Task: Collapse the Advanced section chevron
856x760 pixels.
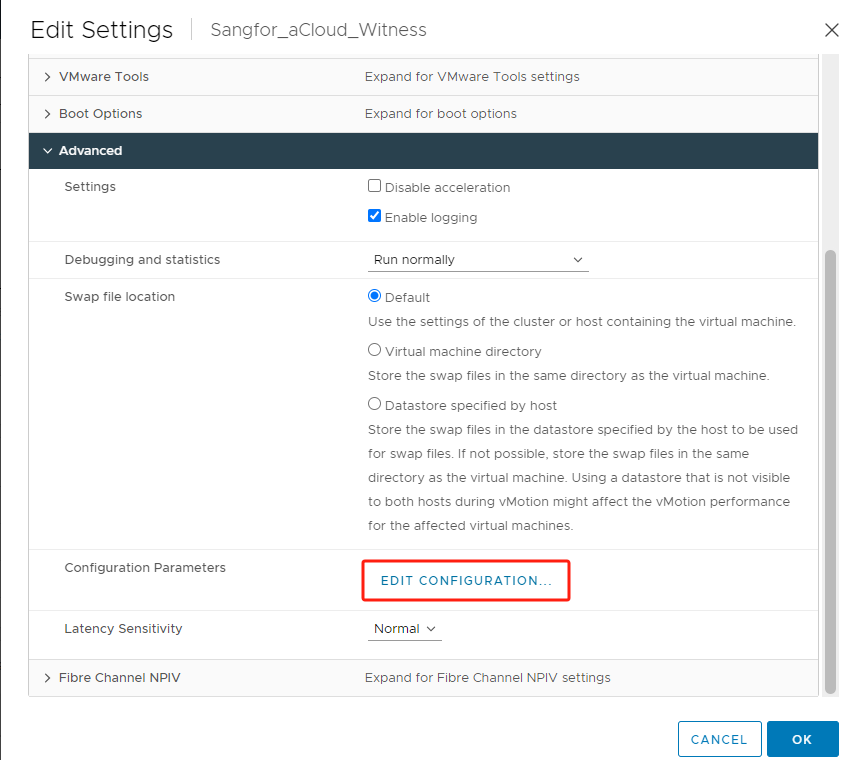Action: (x=47, y=151)
